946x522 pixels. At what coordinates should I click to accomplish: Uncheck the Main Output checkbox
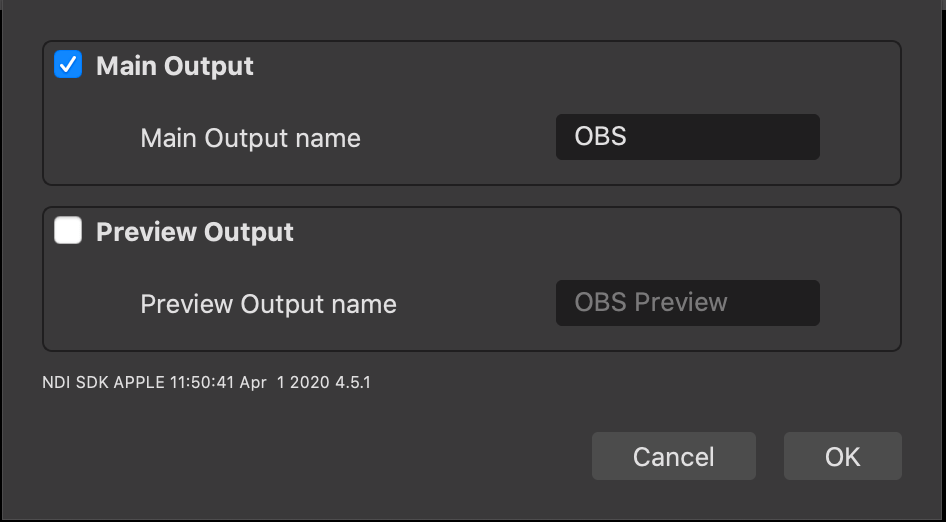pyautogui.click(x=68, y=65)
